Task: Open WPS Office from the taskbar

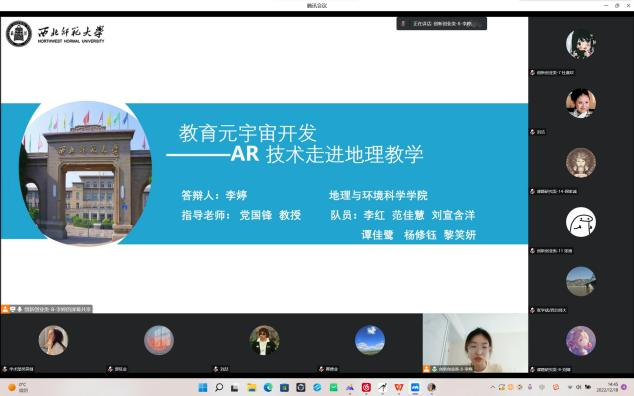Action: [399, 388]
